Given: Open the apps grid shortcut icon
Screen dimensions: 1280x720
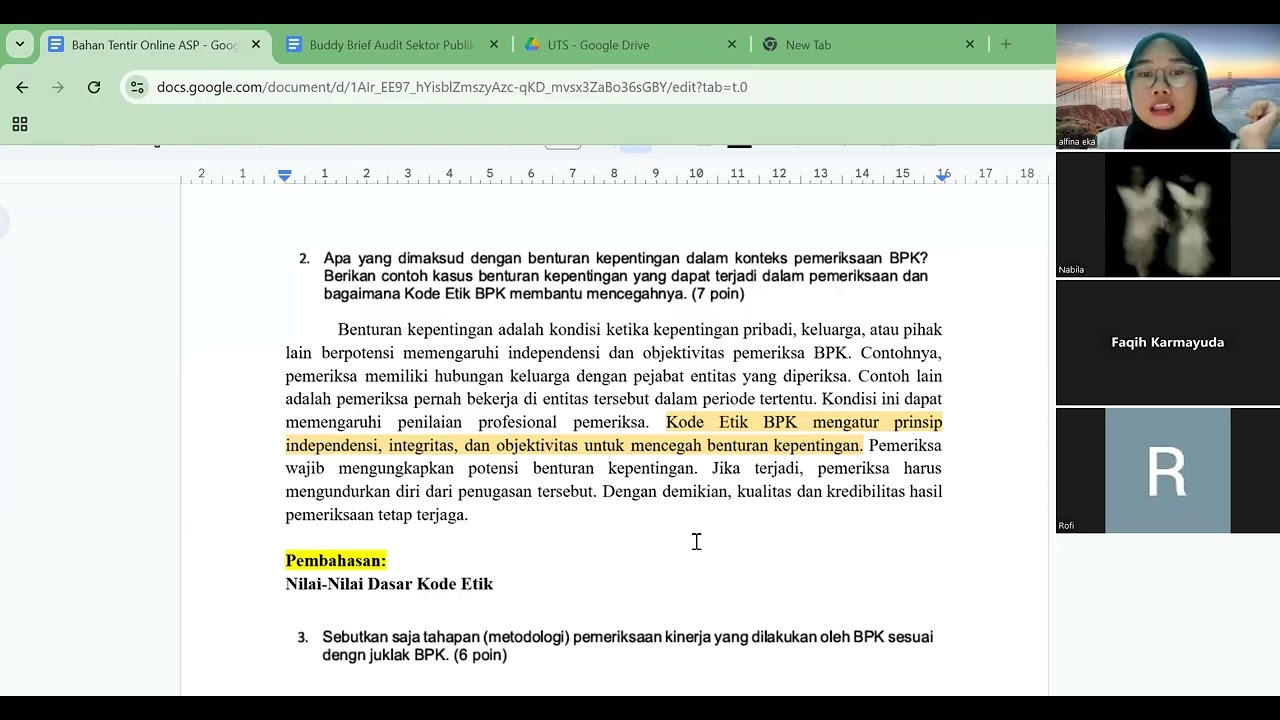Looking at the screenshot, I should [x=20, y=124].
